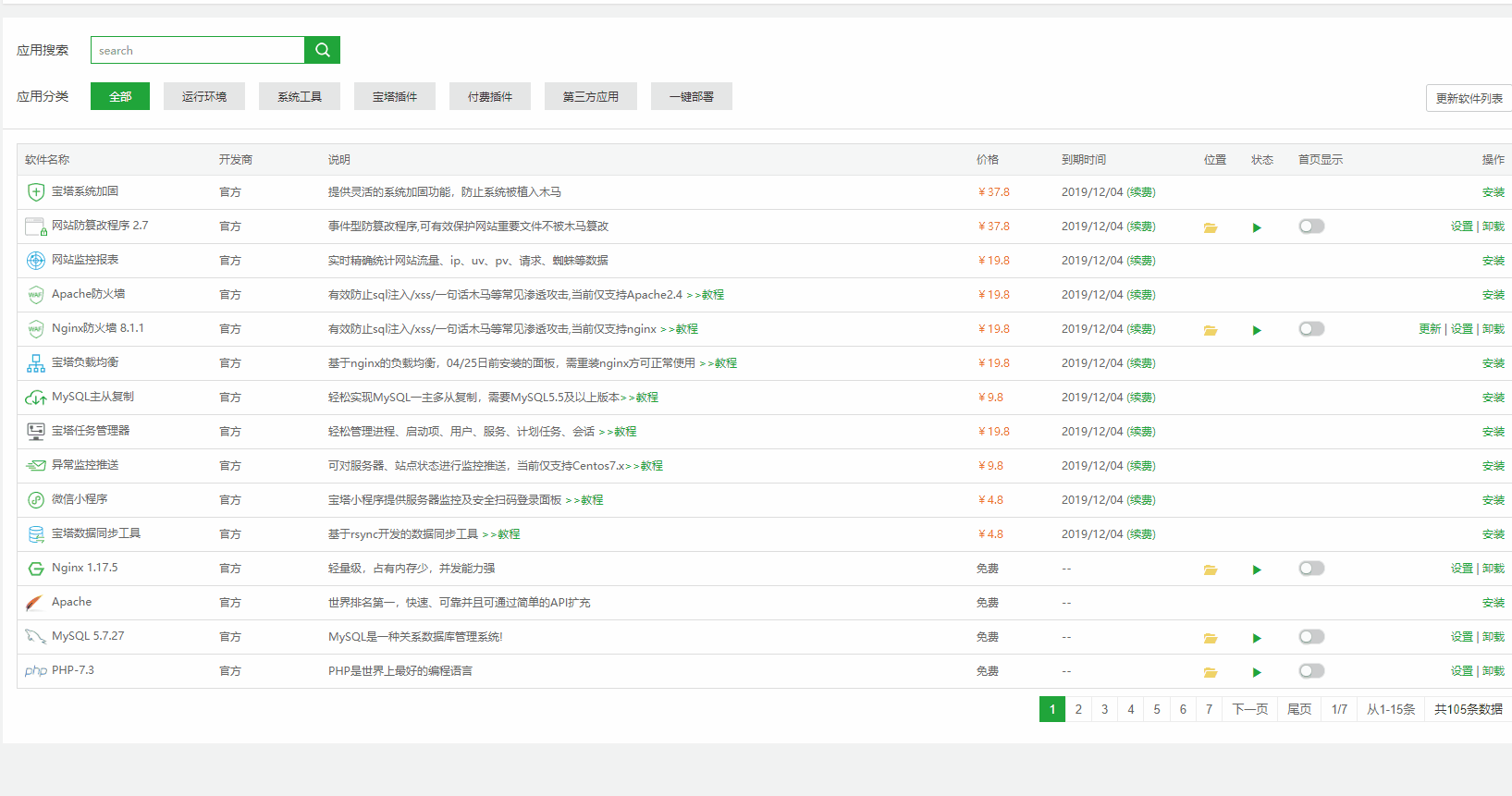This screenshot has height=796, width=1512.
Task: Click the 网站防篡改程序 2.7 app icon
Action: [x=36, y=227]
